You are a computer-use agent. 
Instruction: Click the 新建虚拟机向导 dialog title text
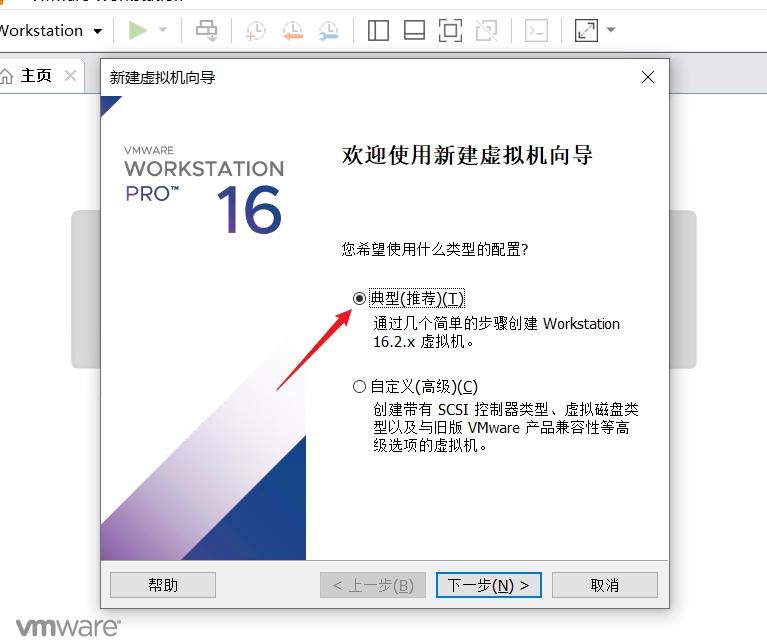point(162,77)
